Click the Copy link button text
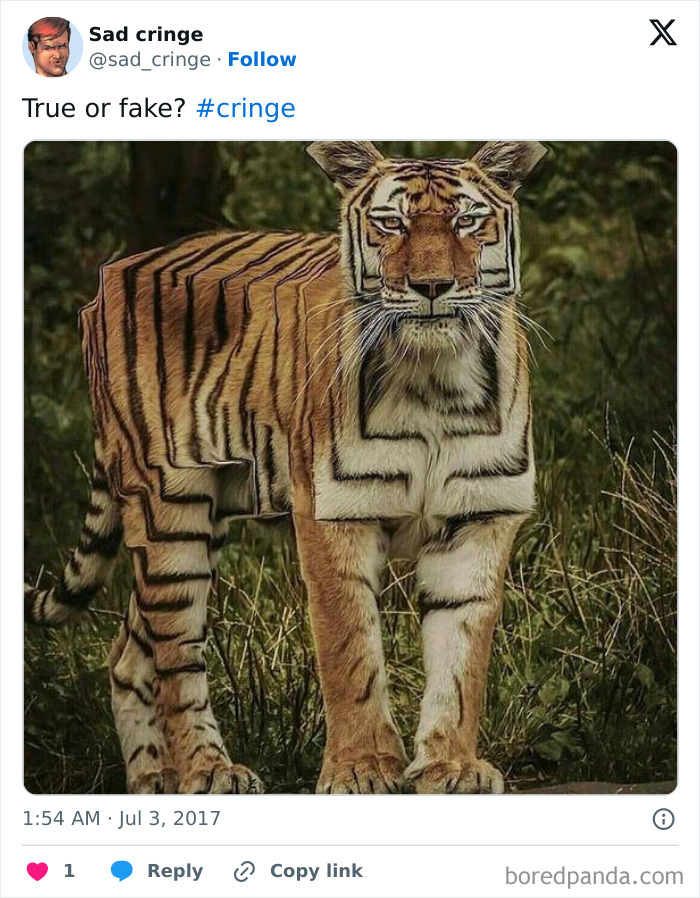Image resolution: width=700 pixels, height=898 pixels. 316,871
